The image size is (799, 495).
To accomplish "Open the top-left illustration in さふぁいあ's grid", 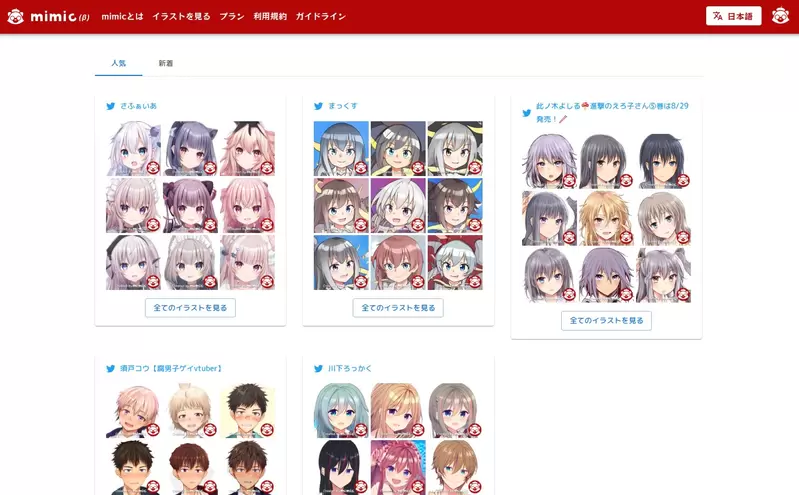I will (133, 148).
